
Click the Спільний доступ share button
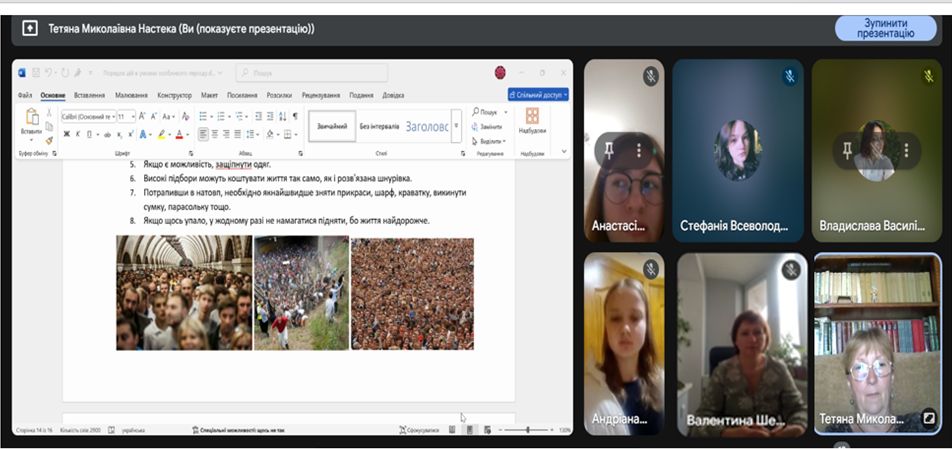[538, 95]
